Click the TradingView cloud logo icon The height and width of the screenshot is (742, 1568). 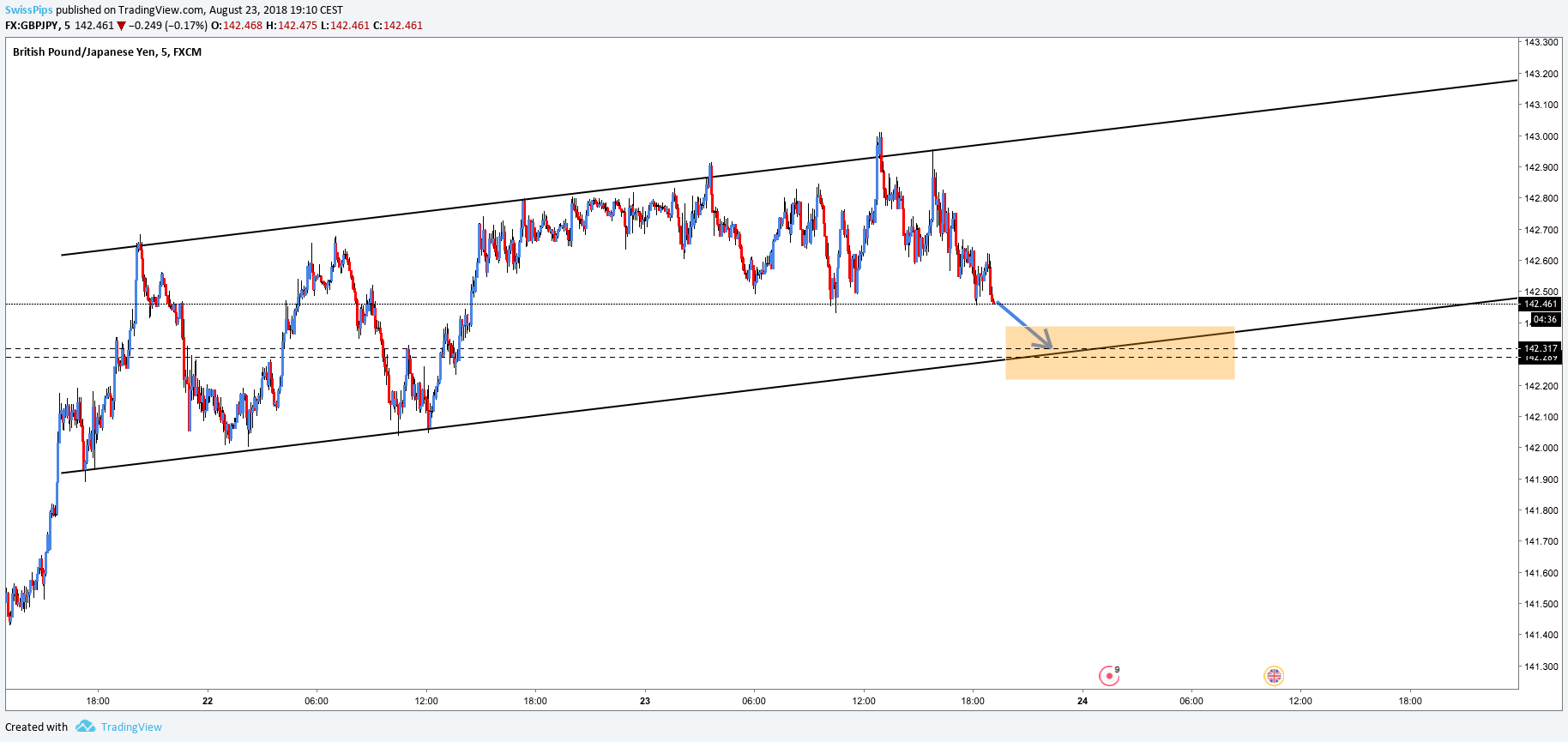point(85,727)
